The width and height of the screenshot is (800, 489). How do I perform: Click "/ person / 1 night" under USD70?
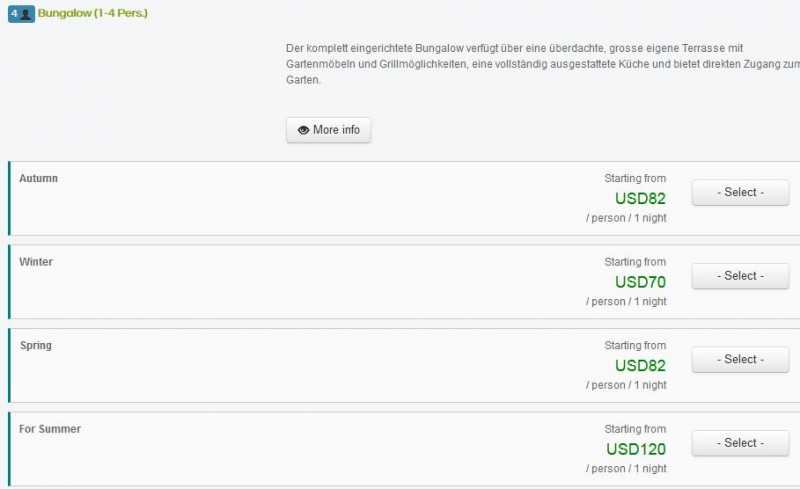point(626,301)
